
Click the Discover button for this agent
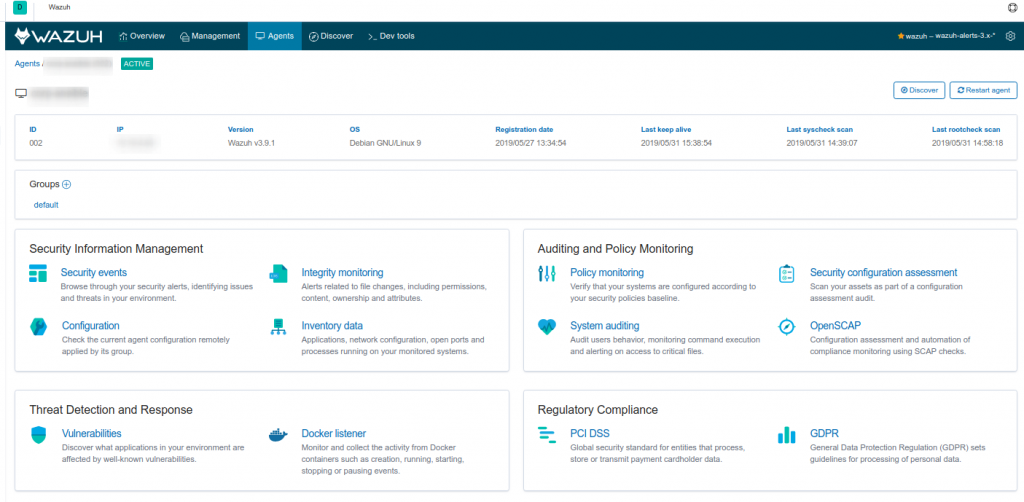pyautogui.click(x=919, y=90)
